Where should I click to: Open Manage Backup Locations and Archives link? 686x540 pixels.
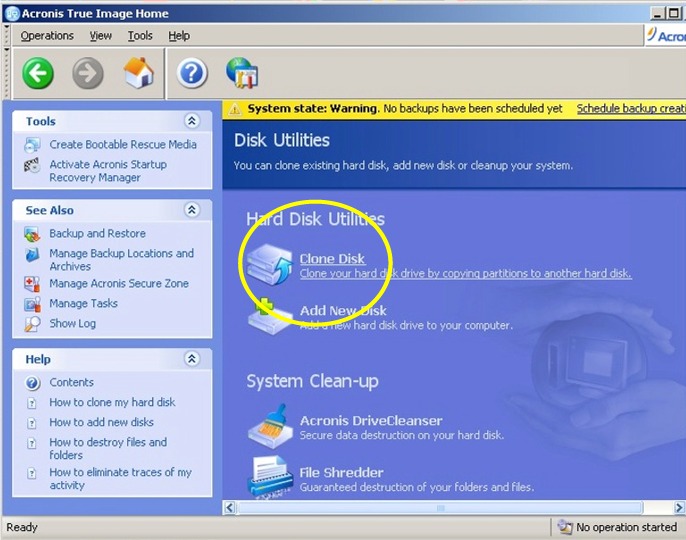pyautogui.click(x=122, y=260)
